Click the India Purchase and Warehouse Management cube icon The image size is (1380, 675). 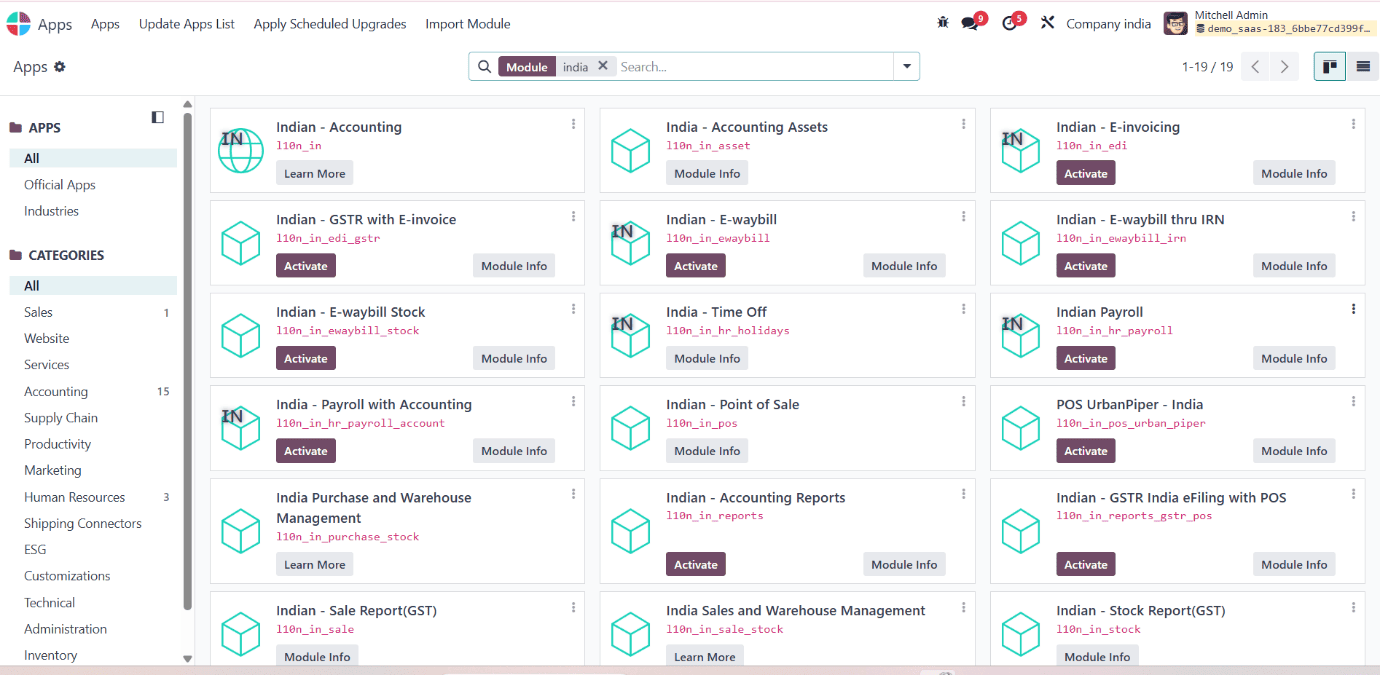(x=241, y=531)
